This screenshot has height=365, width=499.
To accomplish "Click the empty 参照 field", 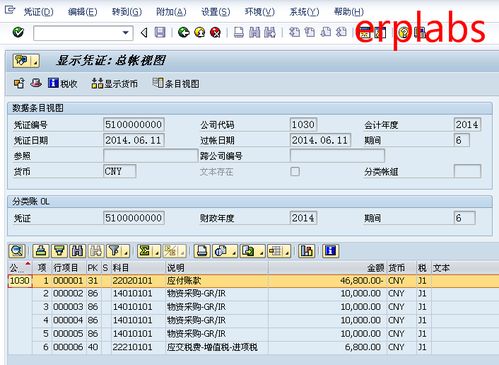I will point(150,156).
